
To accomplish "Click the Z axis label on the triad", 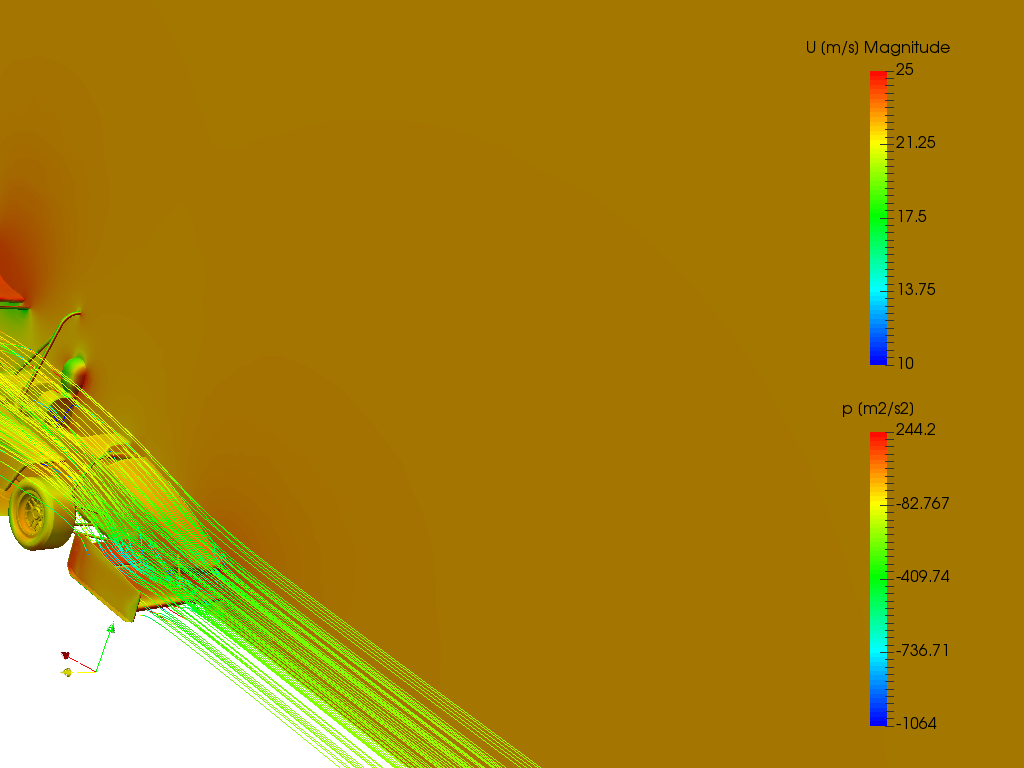I will coord(116,624).
